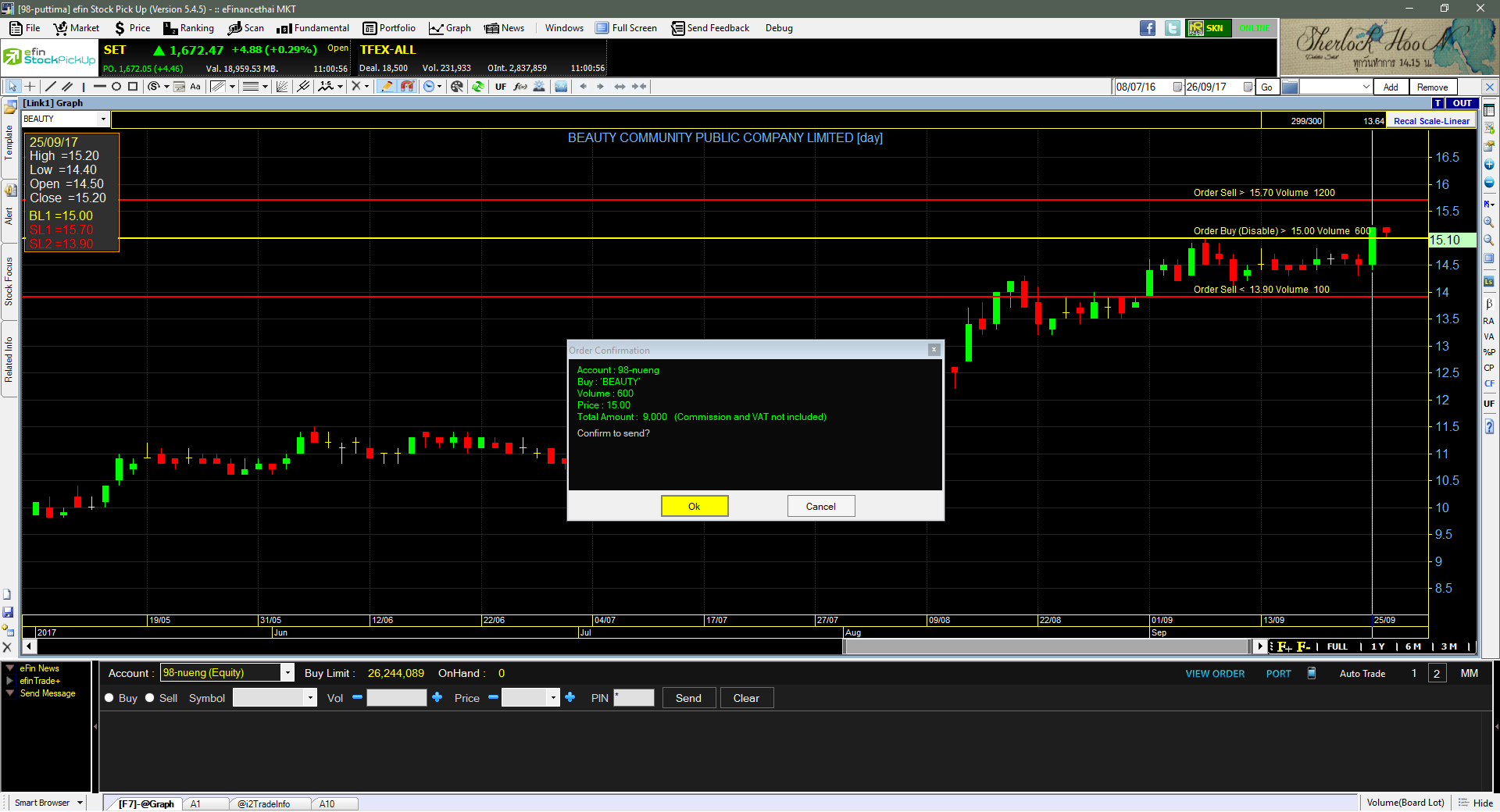Open the Portfolio menu
The height and width of the screenshot is (812, 1500).
389,28
